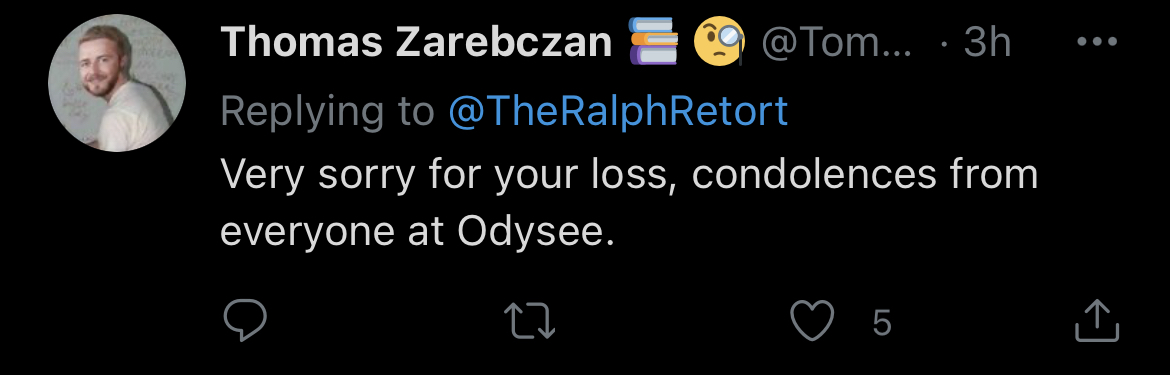View Thomas Zarebczan's profile picture
Image resolution: width=1170 pixels, height=375 pixels.
[x=117, y=83]
